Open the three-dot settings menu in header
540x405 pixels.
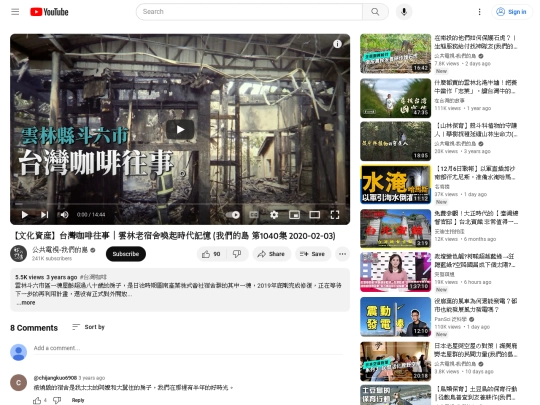(479, 12)
